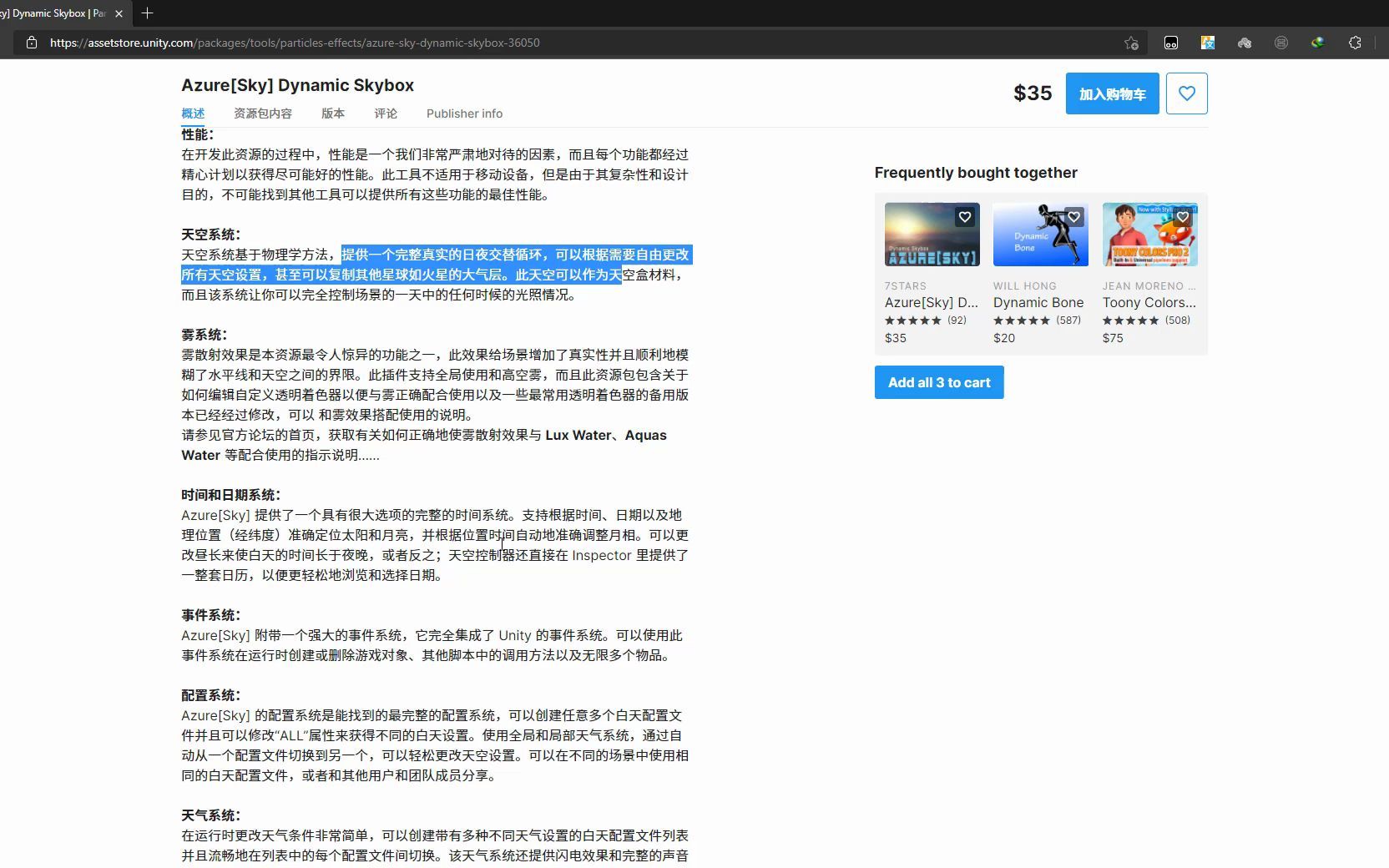This screenshot has height=868, width=1389.
Task: Click the Azure[Sky] Dynamic Skybox page title
Action: (x=297, y=85)
